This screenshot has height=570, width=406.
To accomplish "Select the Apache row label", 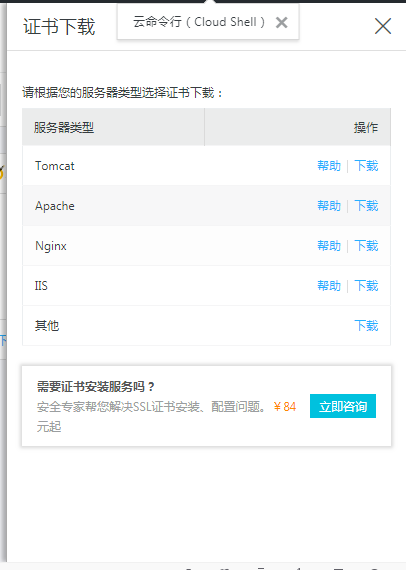I will (55, 206).
